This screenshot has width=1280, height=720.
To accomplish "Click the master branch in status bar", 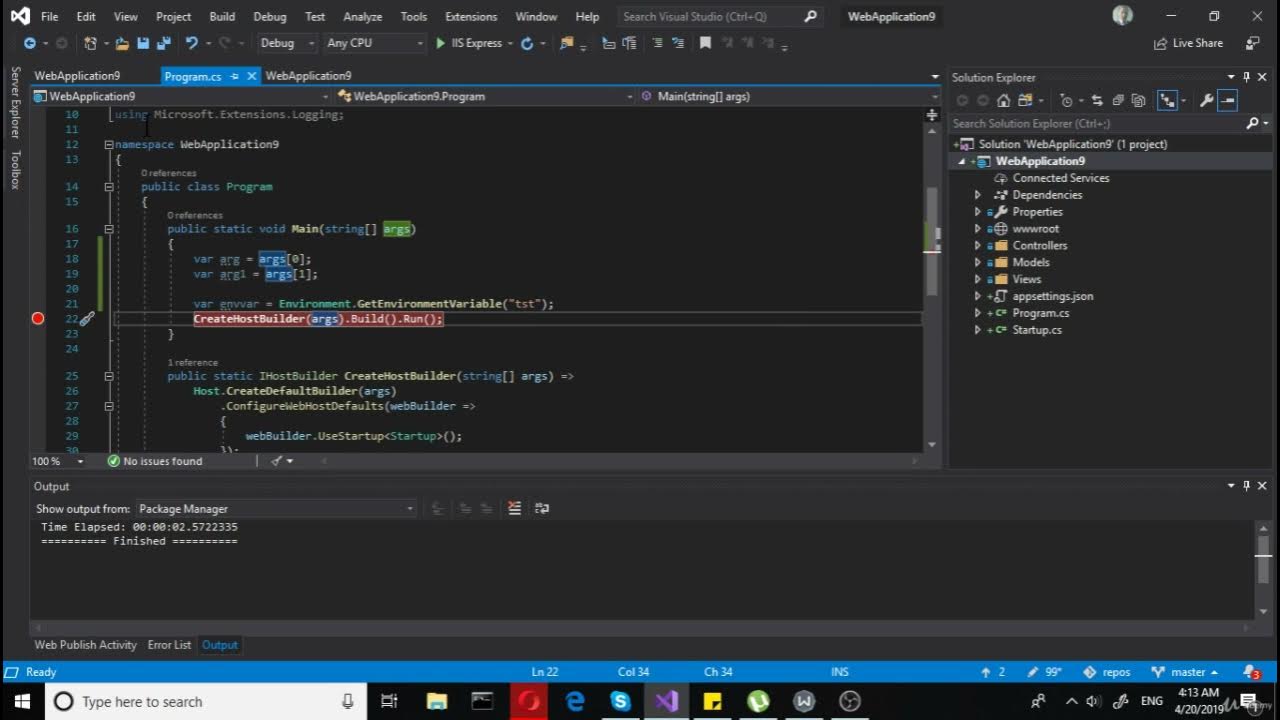I will (x=1185, y=672).
